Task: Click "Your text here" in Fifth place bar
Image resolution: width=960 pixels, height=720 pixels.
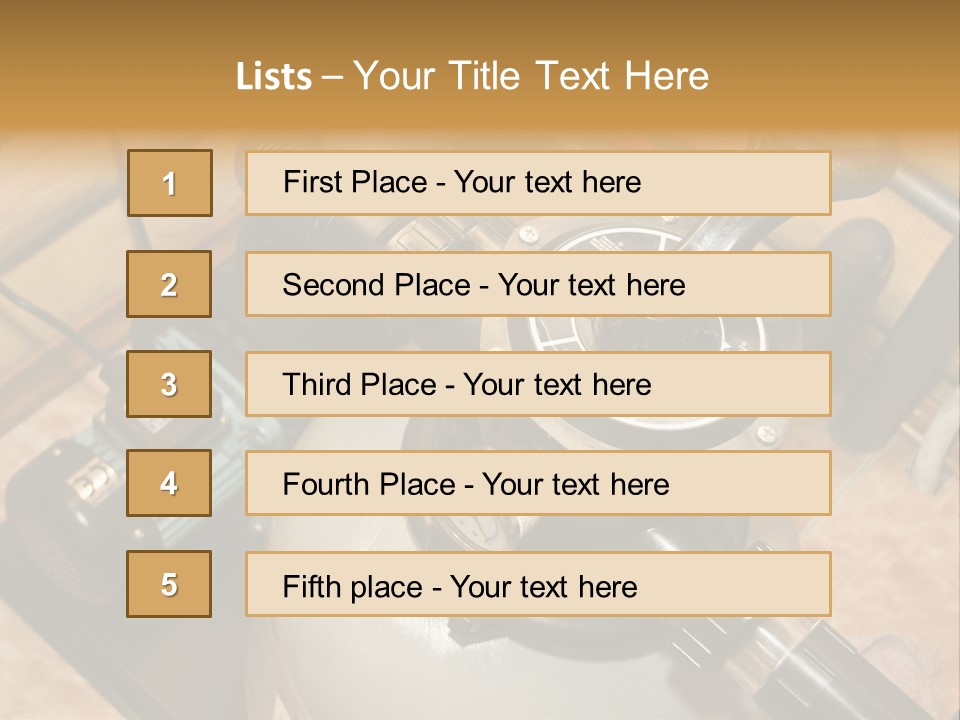Action: point(543,586)
